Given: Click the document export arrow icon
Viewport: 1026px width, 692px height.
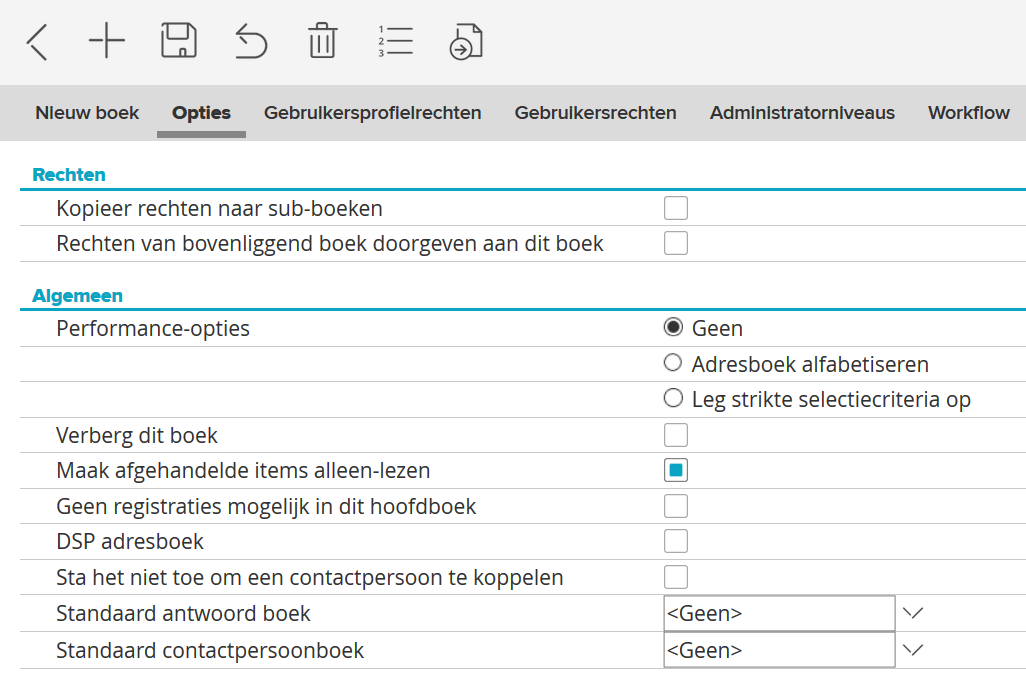Looking at the screenshot, I should coord(467,42).
